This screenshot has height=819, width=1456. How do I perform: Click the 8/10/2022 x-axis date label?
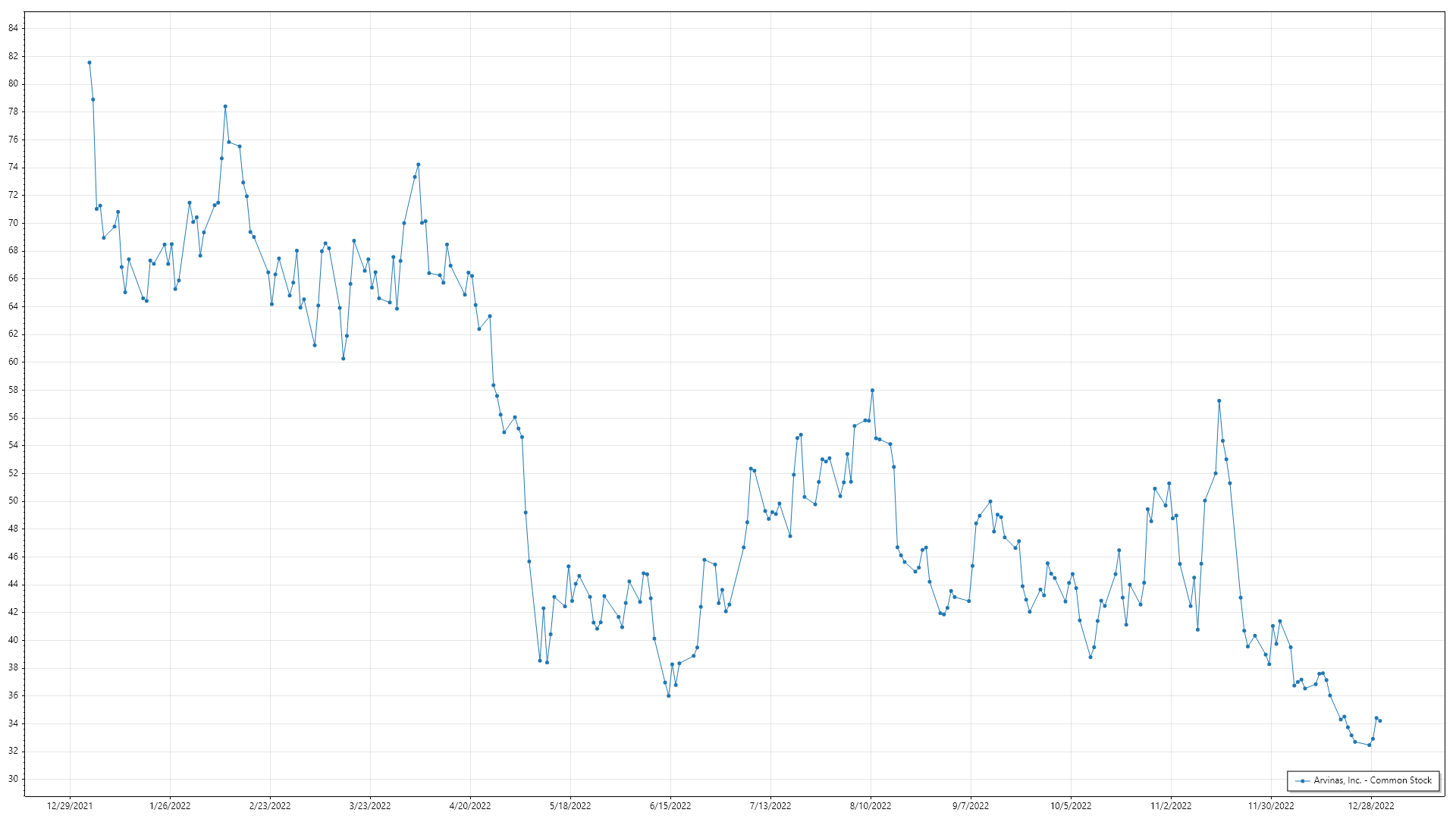tap(871, 806)
